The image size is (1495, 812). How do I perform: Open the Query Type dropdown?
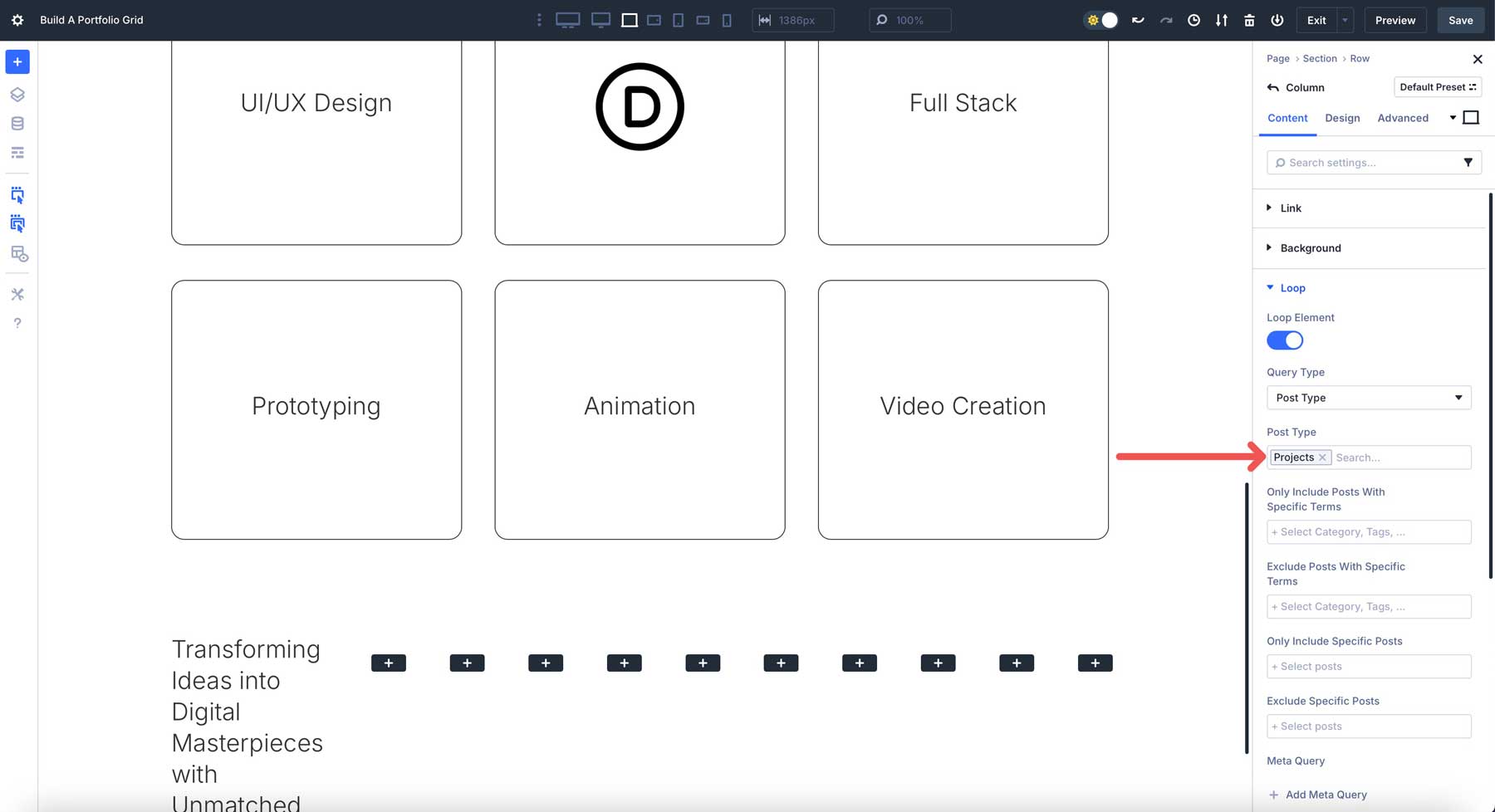point(1369,398)
